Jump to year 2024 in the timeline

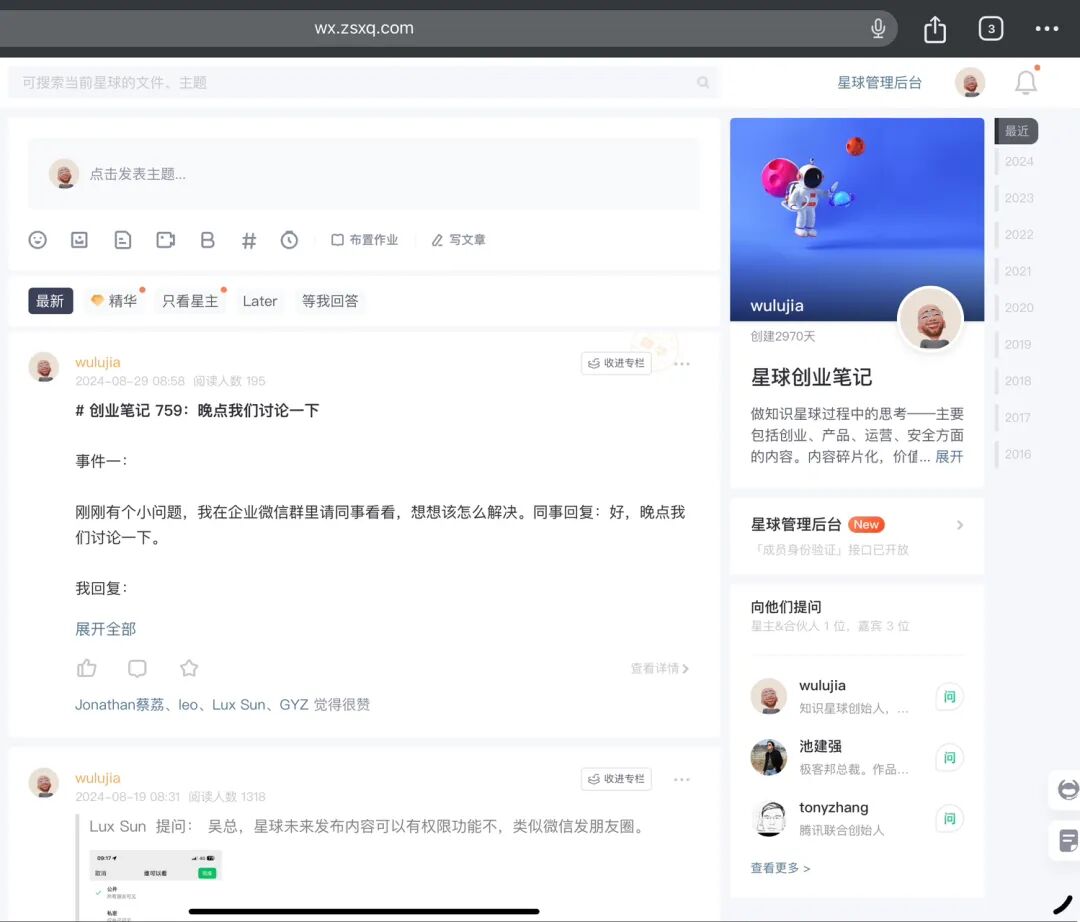(1019, 161)
